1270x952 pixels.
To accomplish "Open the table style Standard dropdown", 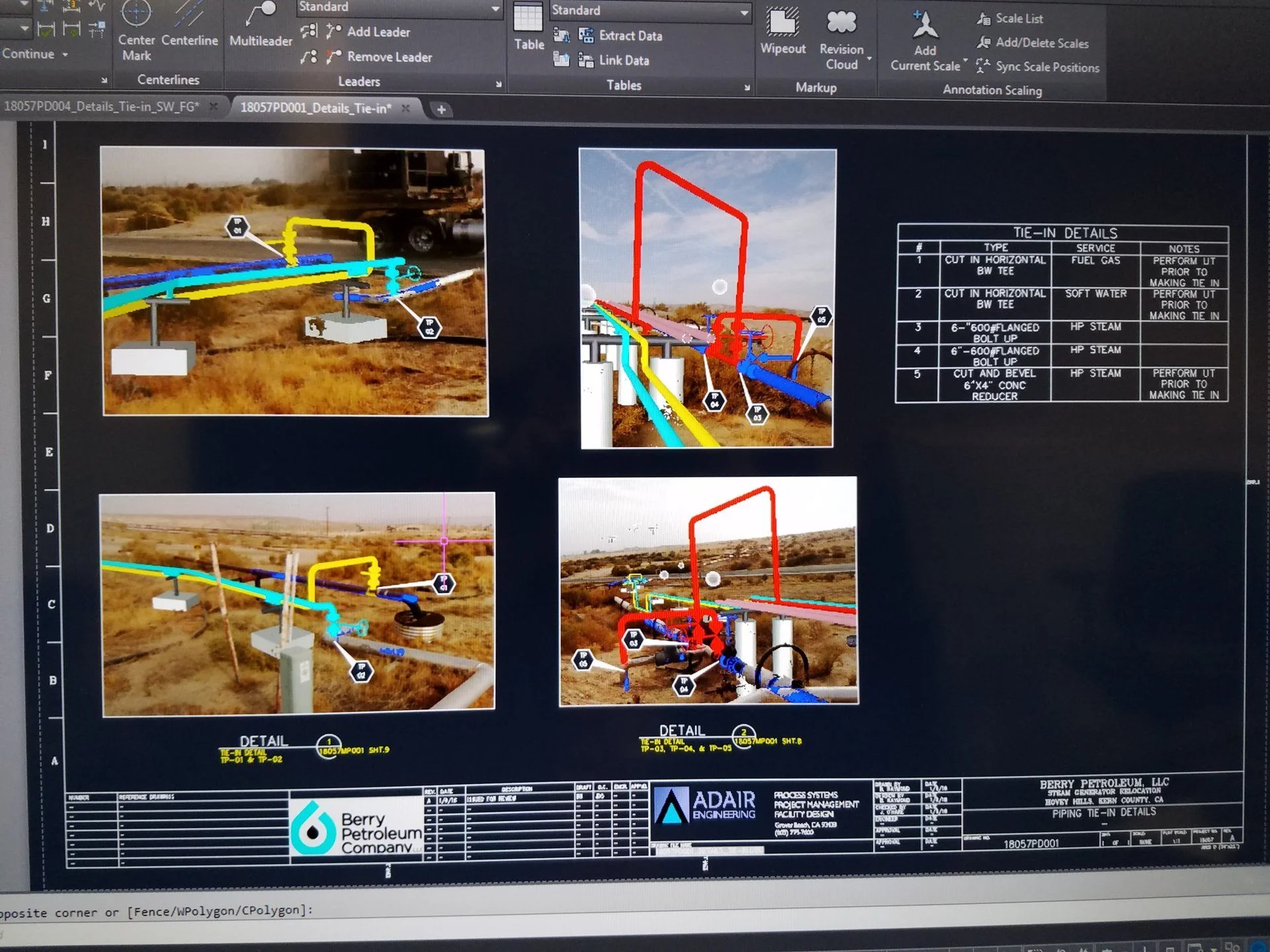I will click(x=650, y=11).
